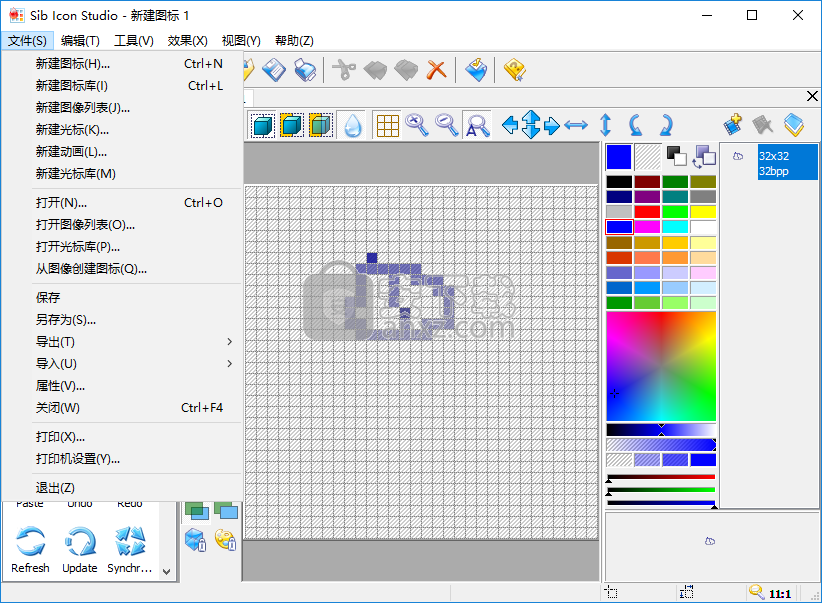Open the 编辑(T) menu

click(80, 41)
